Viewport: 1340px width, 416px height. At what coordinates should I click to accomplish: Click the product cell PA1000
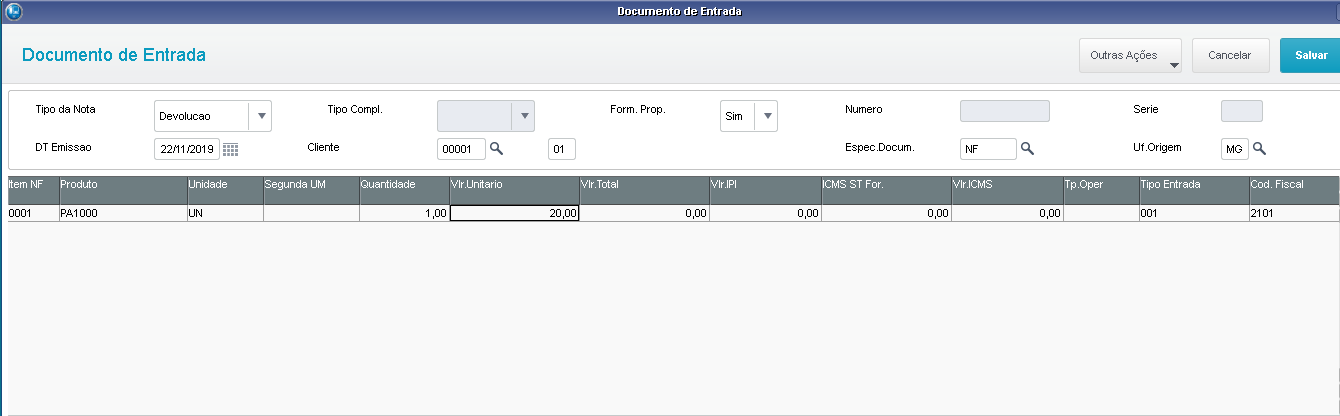(x=122, y=213)
